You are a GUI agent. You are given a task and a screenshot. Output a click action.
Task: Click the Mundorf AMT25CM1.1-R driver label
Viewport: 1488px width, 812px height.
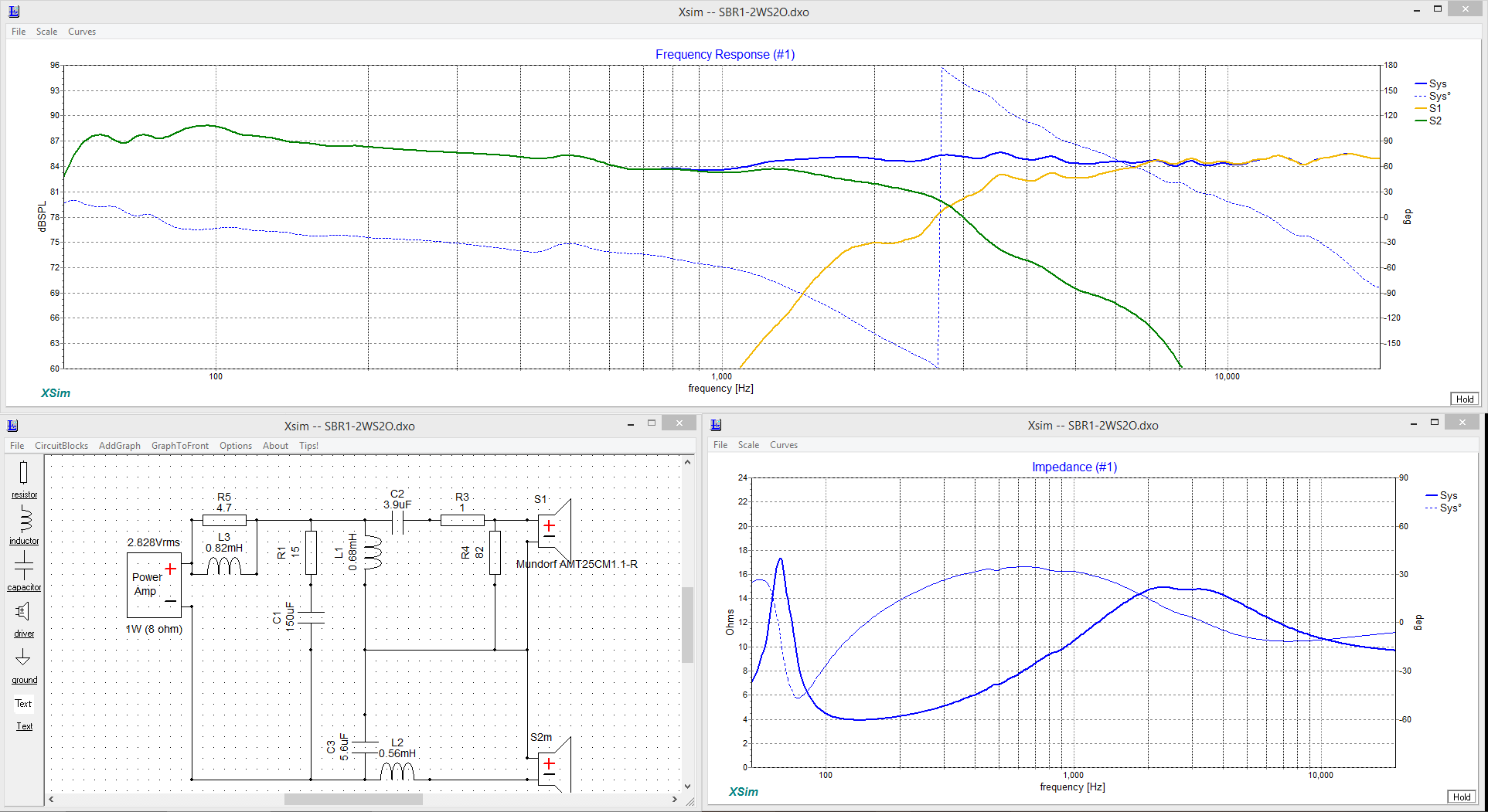[577, 564]
